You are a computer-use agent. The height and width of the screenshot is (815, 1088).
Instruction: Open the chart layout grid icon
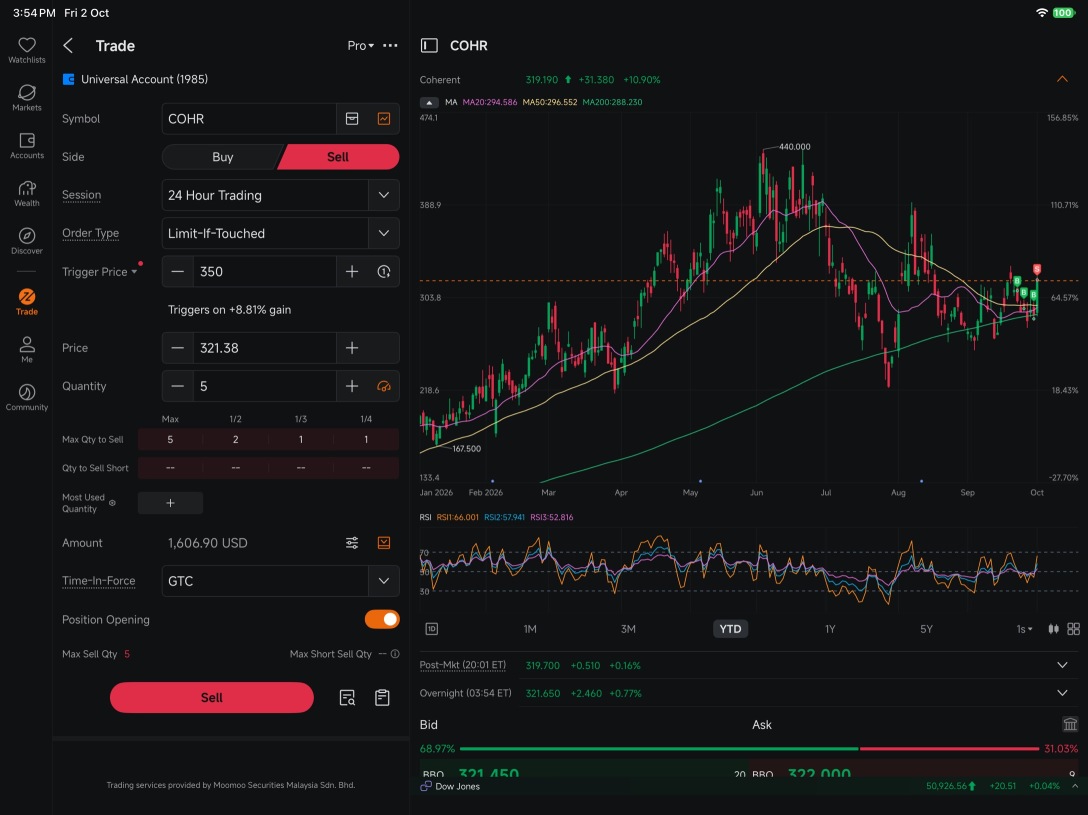[x=1073, y=629]
